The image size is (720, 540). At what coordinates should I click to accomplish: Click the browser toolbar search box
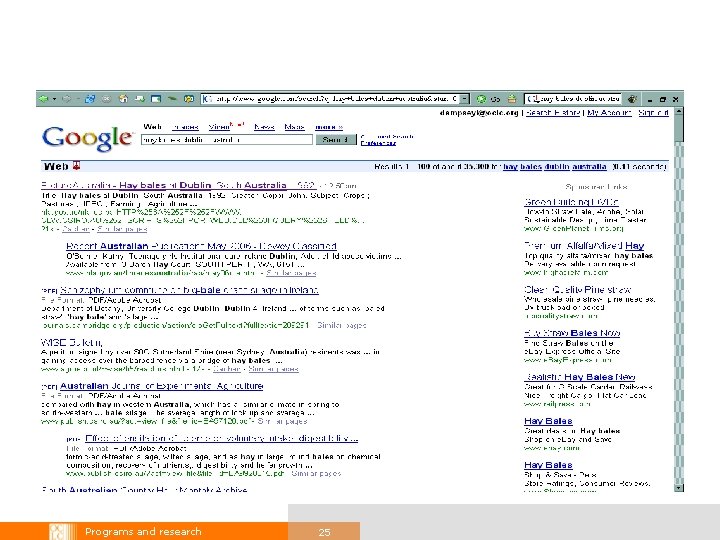pos(574,99)
